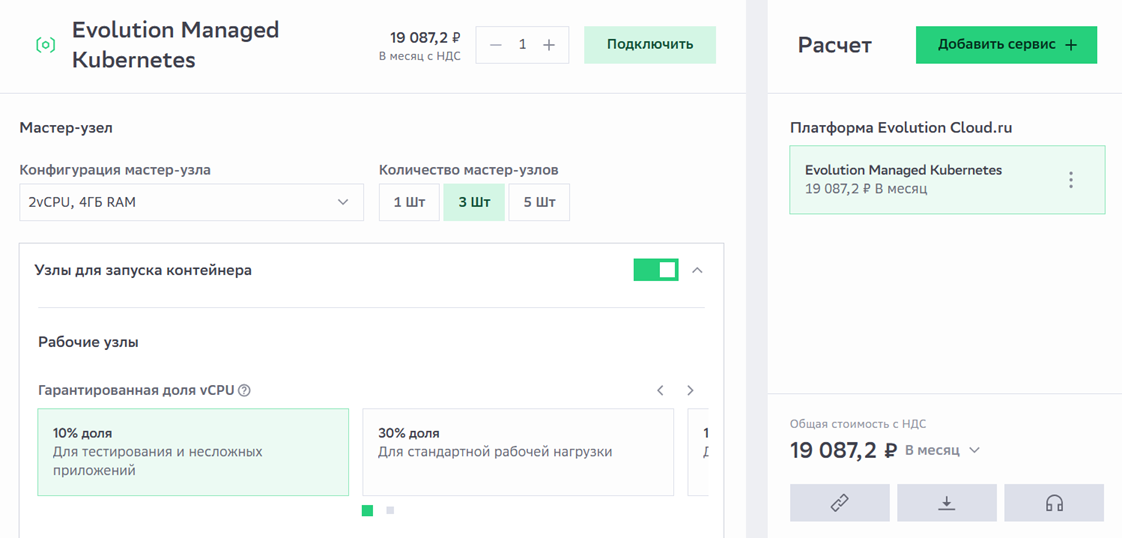This screenshot has width=1122, height=538.
Task: Select 5 Шт master node count
Action: pos(539,202)
